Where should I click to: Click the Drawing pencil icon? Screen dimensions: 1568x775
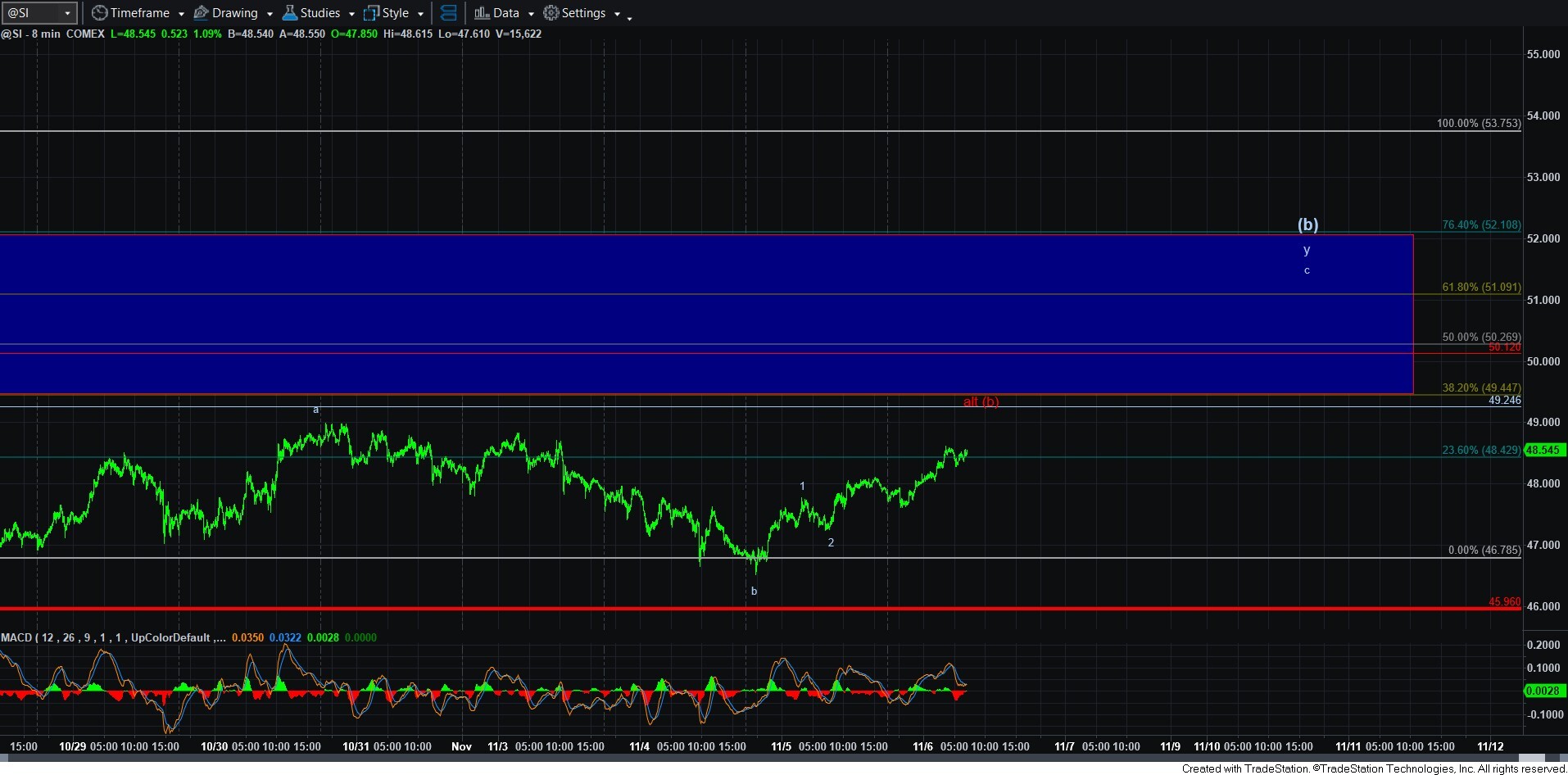pyautogui.click(x=201, y=13)
